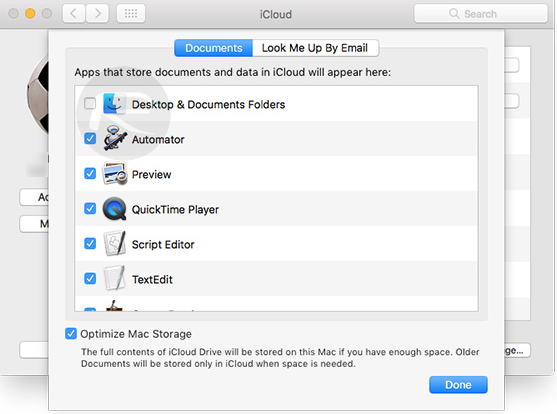Toggle the Script Editor checkbox
The width and height of the screenshot is (557, 414).
click(90, 243)
